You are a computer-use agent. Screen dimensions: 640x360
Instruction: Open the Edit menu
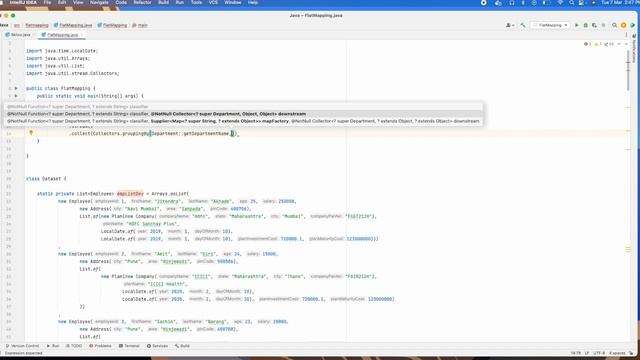tap(62, 2)
